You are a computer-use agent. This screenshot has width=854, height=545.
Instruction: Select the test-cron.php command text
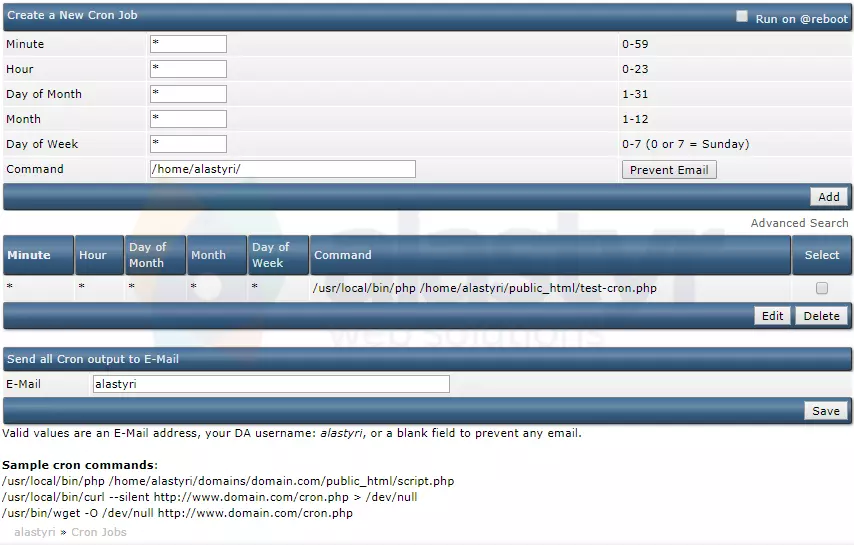click(x=485, y=288)
